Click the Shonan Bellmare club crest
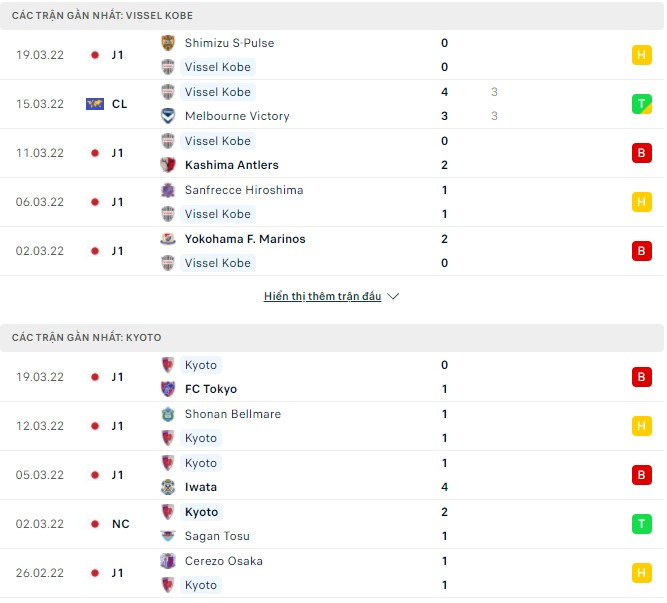Viewport: 667px width, 603px height. click(x=168, y=414)
